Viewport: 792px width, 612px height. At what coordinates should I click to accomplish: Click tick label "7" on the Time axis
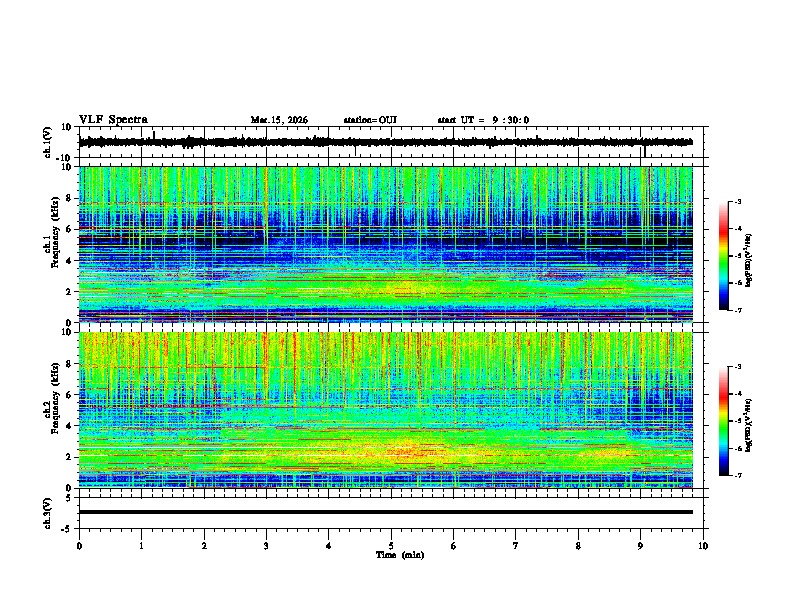click(x=516, y=546)
